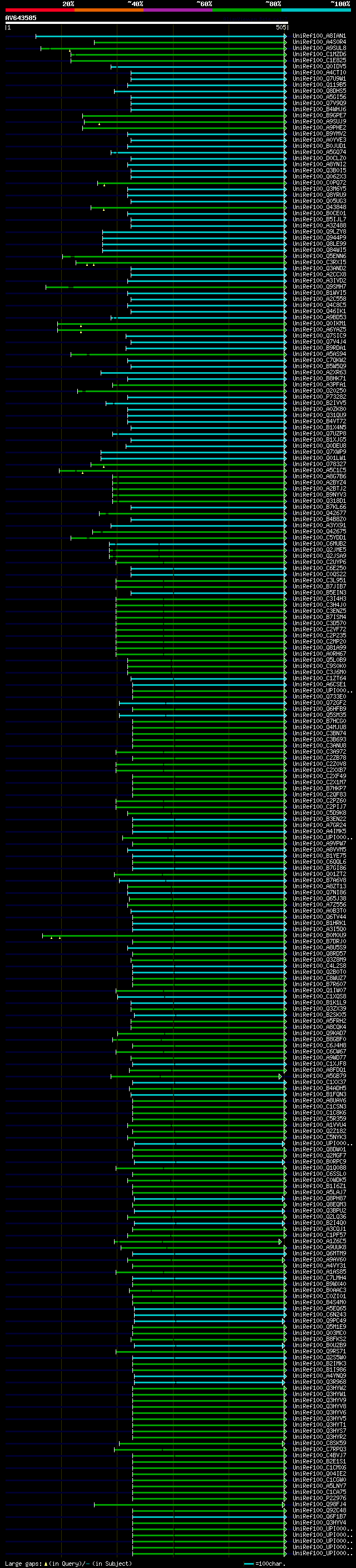356x1568 pixels.
Task: Click the cyan ~100% identity legend bar
Action: [x=316, y=11]
